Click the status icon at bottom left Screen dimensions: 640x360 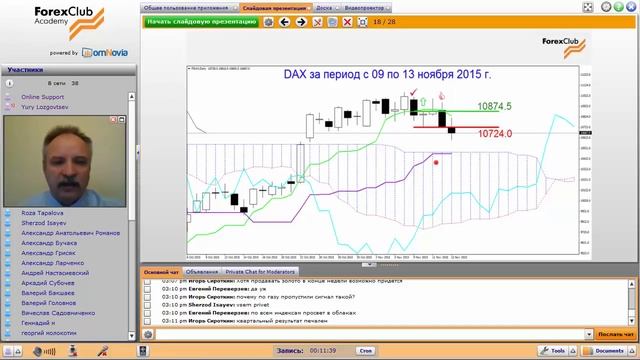pos(8,351)
